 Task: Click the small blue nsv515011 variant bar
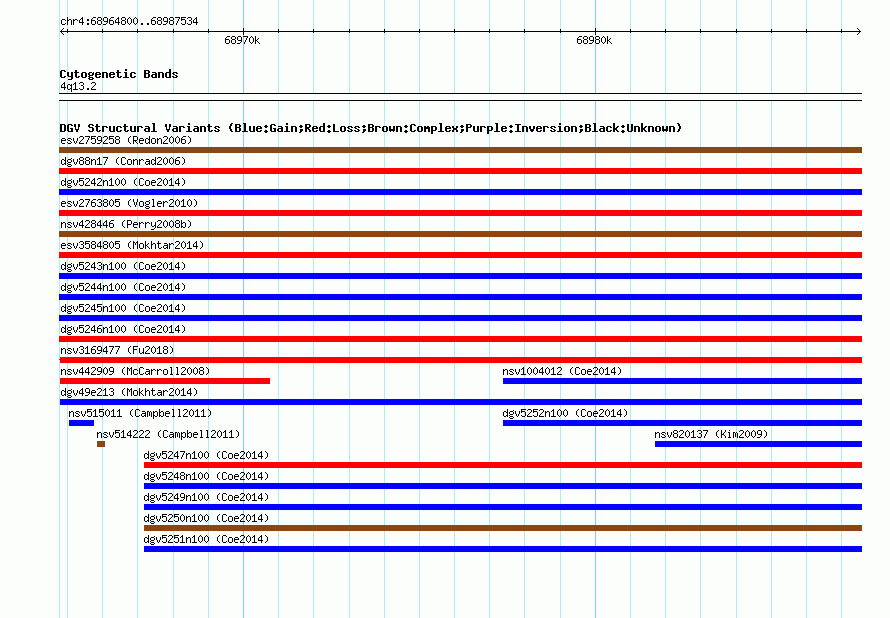(81, 423)
